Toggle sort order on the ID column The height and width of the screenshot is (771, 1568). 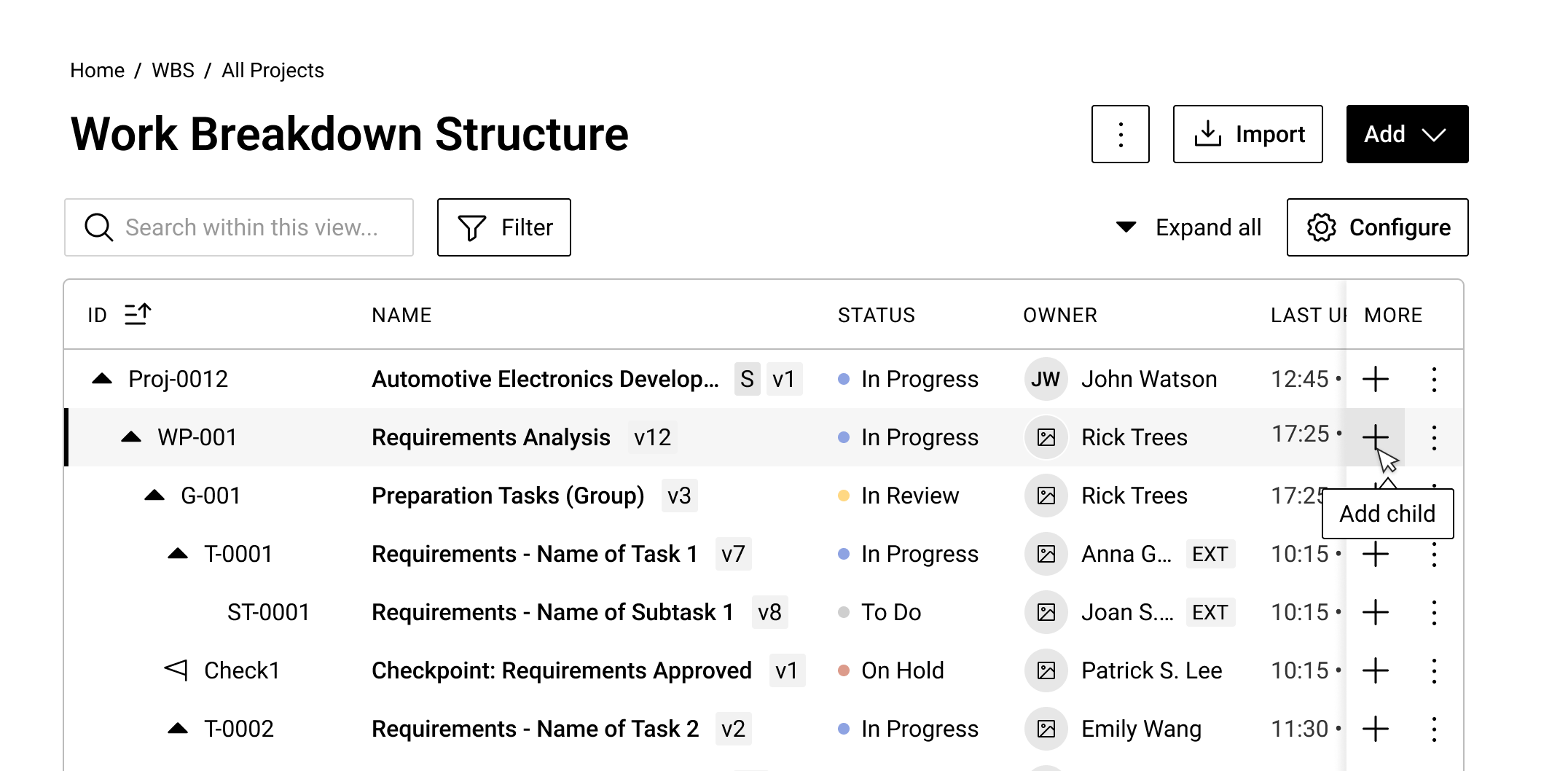click(x=137, y=314)
